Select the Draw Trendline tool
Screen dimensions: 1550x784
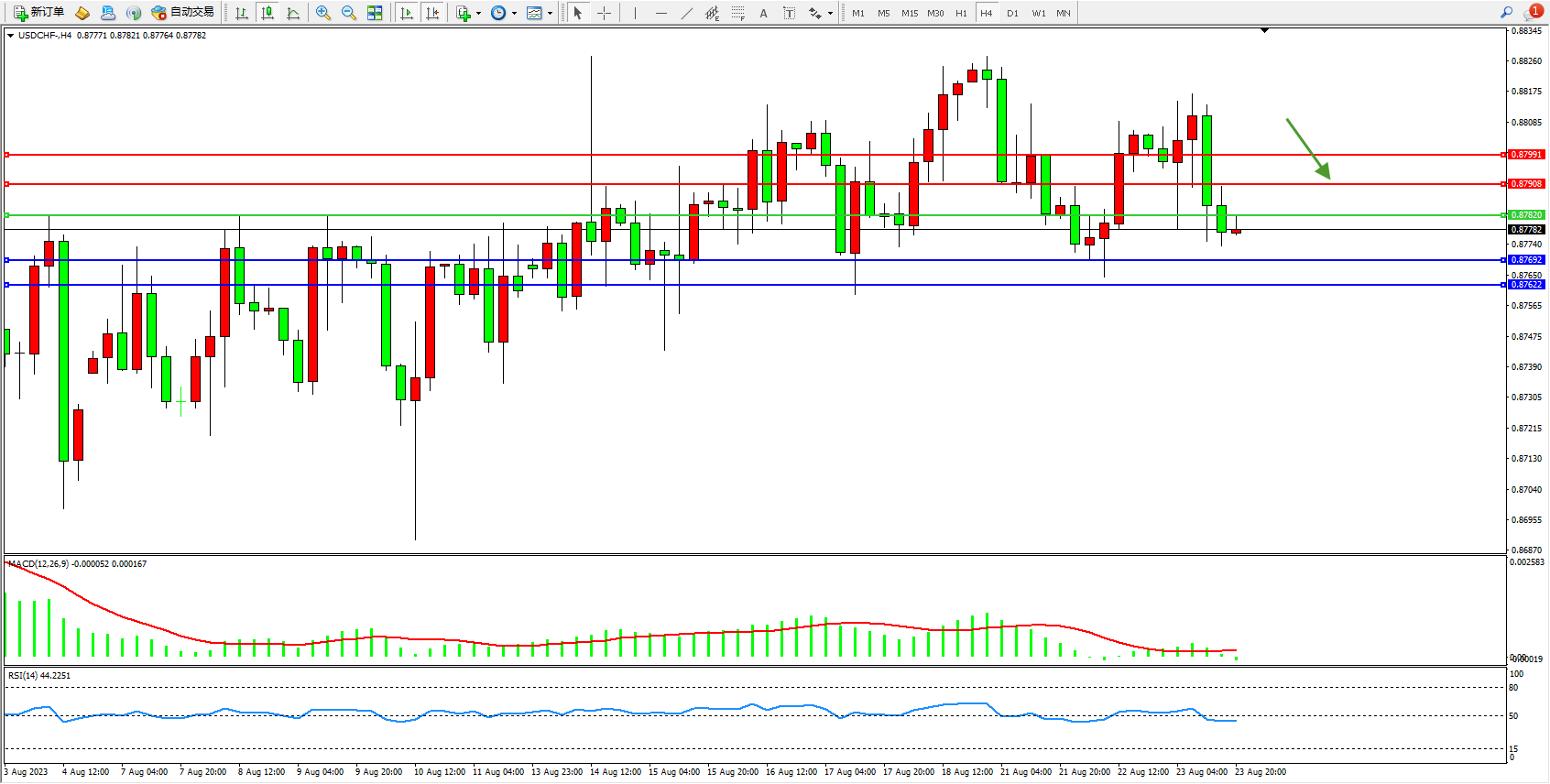[x=687, y=13]
